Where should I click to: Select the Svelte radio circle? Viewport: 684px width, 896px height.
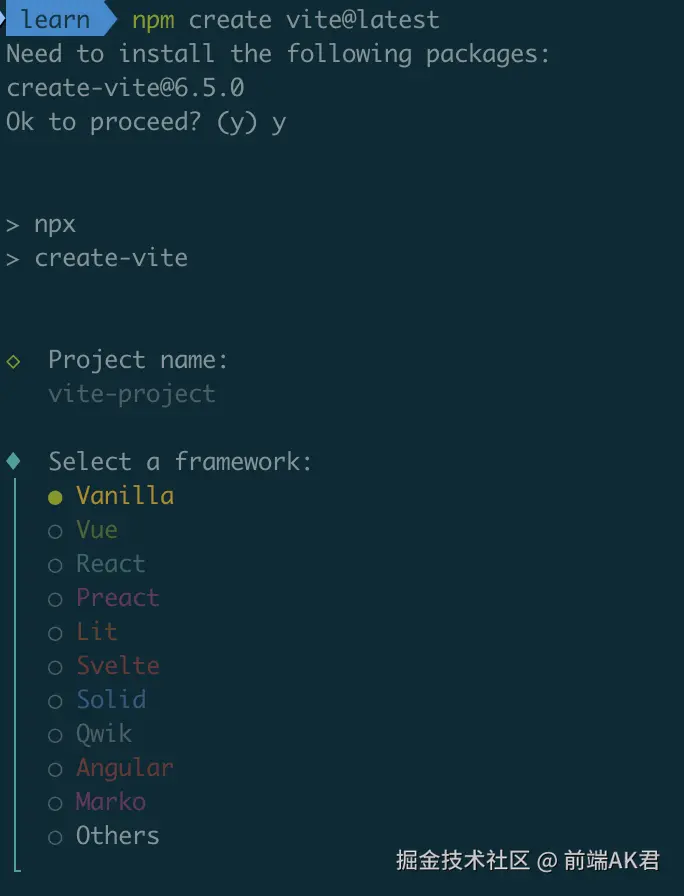[x=55, y=667]
